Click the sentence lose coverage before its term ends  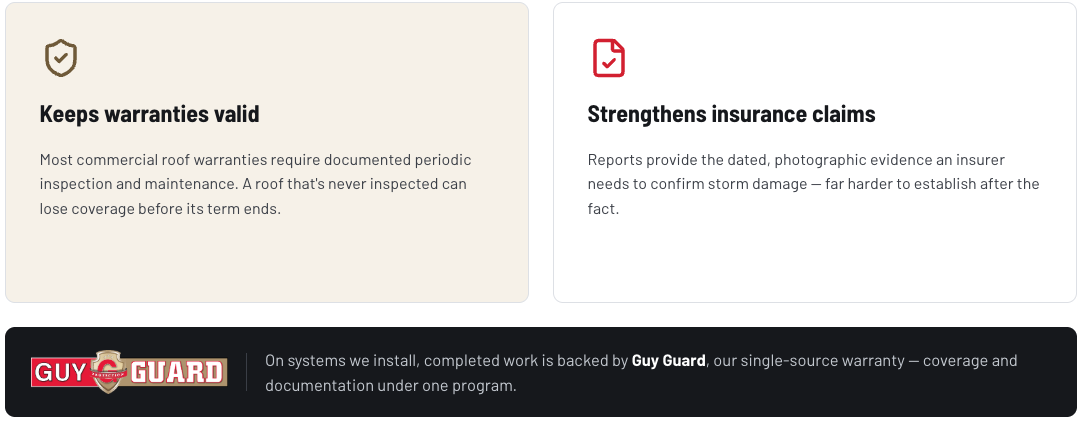point(160,209)
